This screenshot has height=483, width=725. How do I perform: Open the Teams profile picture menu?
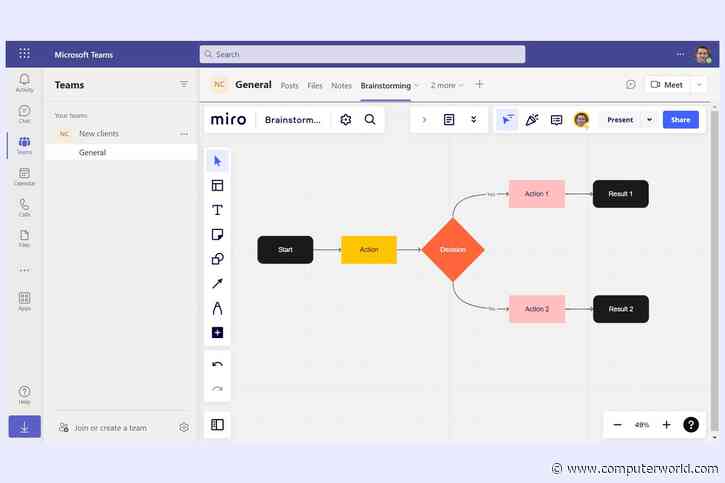coord(703,55)
